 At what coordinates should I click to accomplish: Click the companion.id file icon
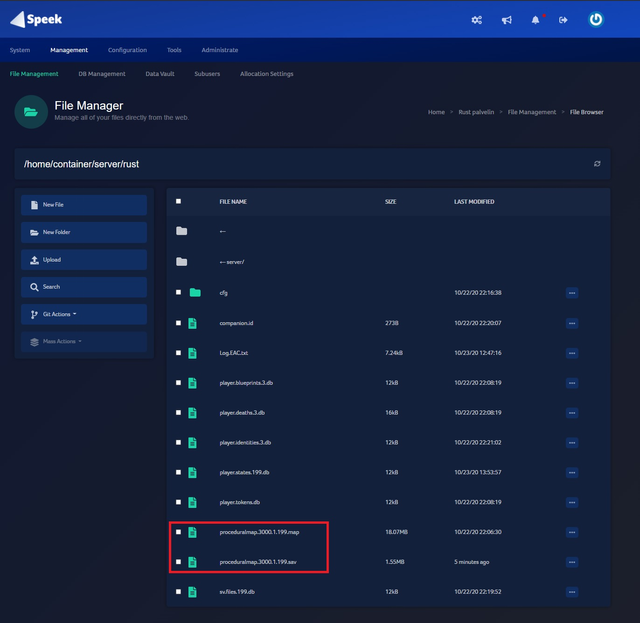[x=192, y=323]
